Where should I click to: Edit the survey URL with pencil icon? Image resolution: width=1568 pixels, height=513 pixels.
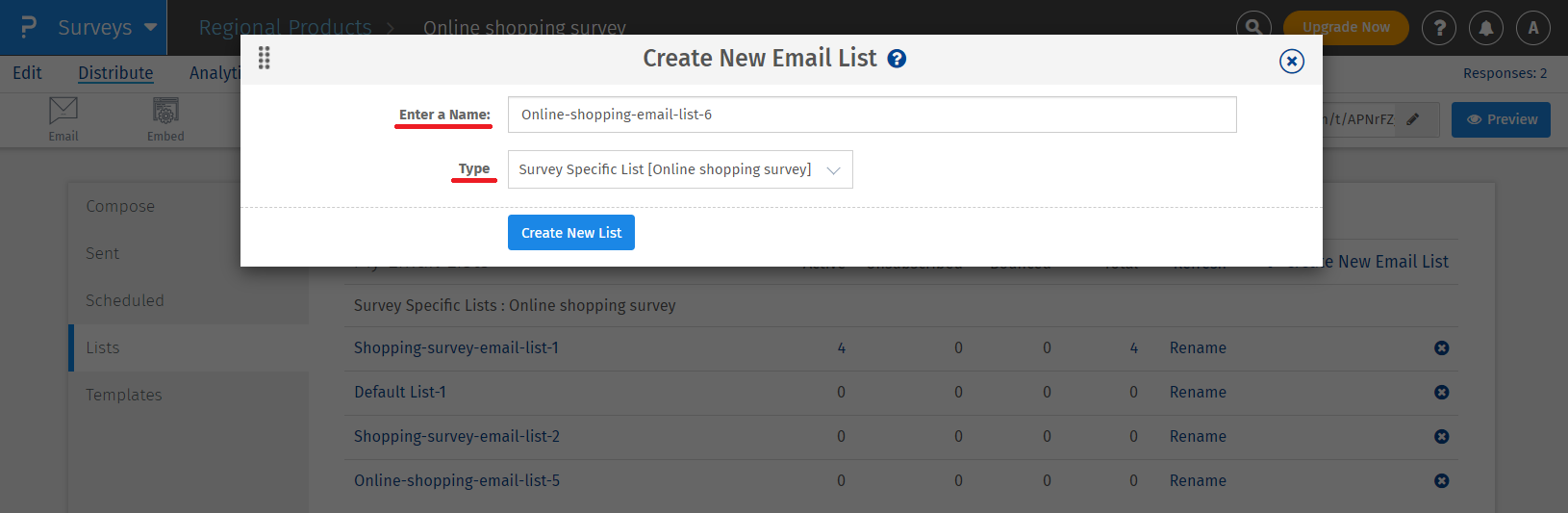click(1412, 119)
